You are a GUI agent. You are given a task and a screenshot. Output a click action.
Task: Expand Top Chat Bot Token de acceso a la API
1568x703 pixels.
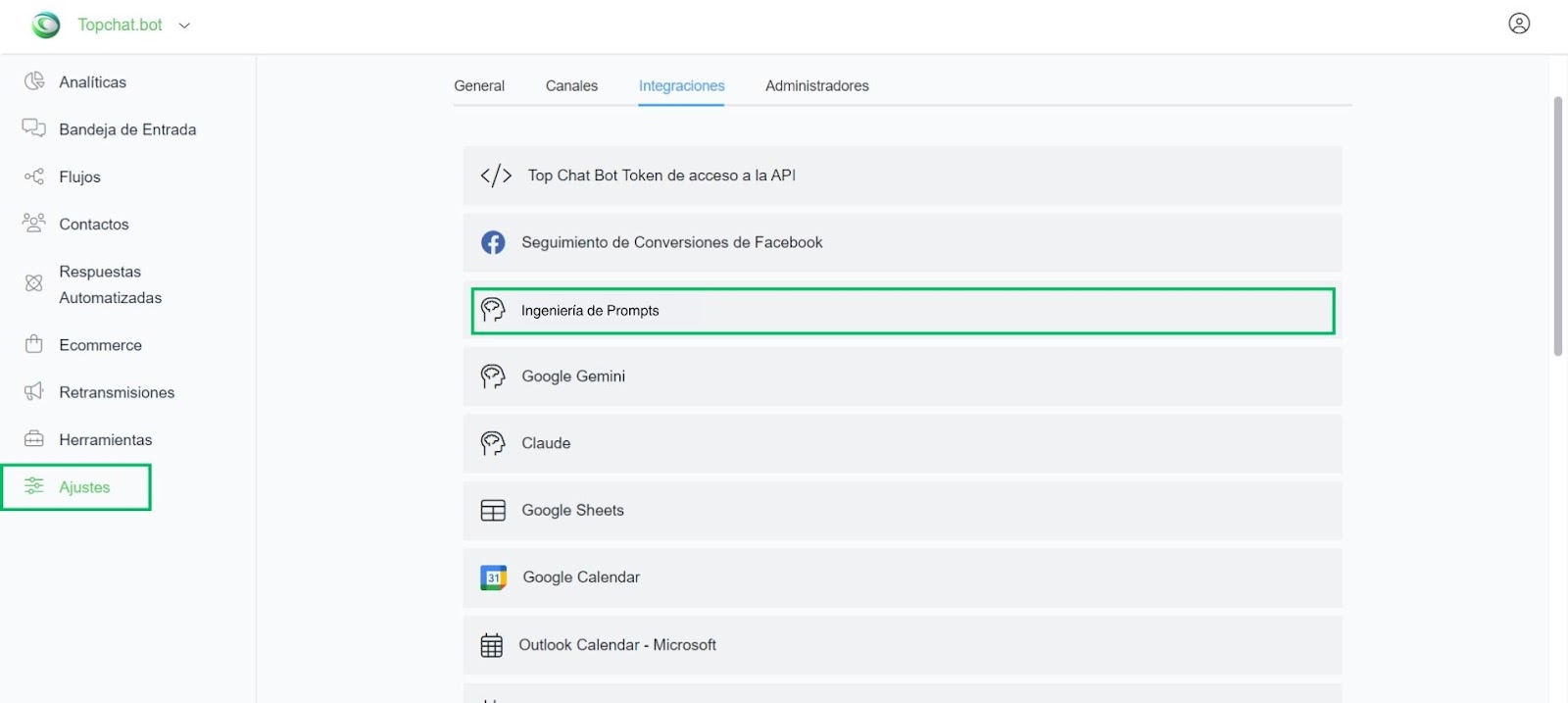tap(903, 176)
